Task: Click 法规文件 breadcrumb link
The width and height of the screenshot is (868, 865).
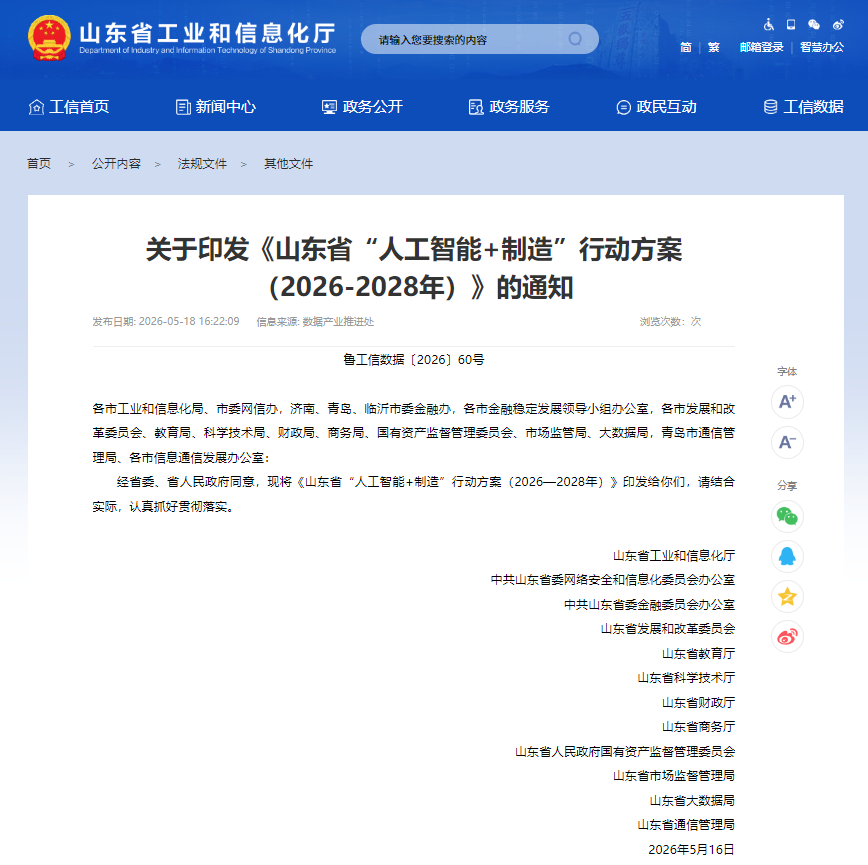Action: pos(202,164)
